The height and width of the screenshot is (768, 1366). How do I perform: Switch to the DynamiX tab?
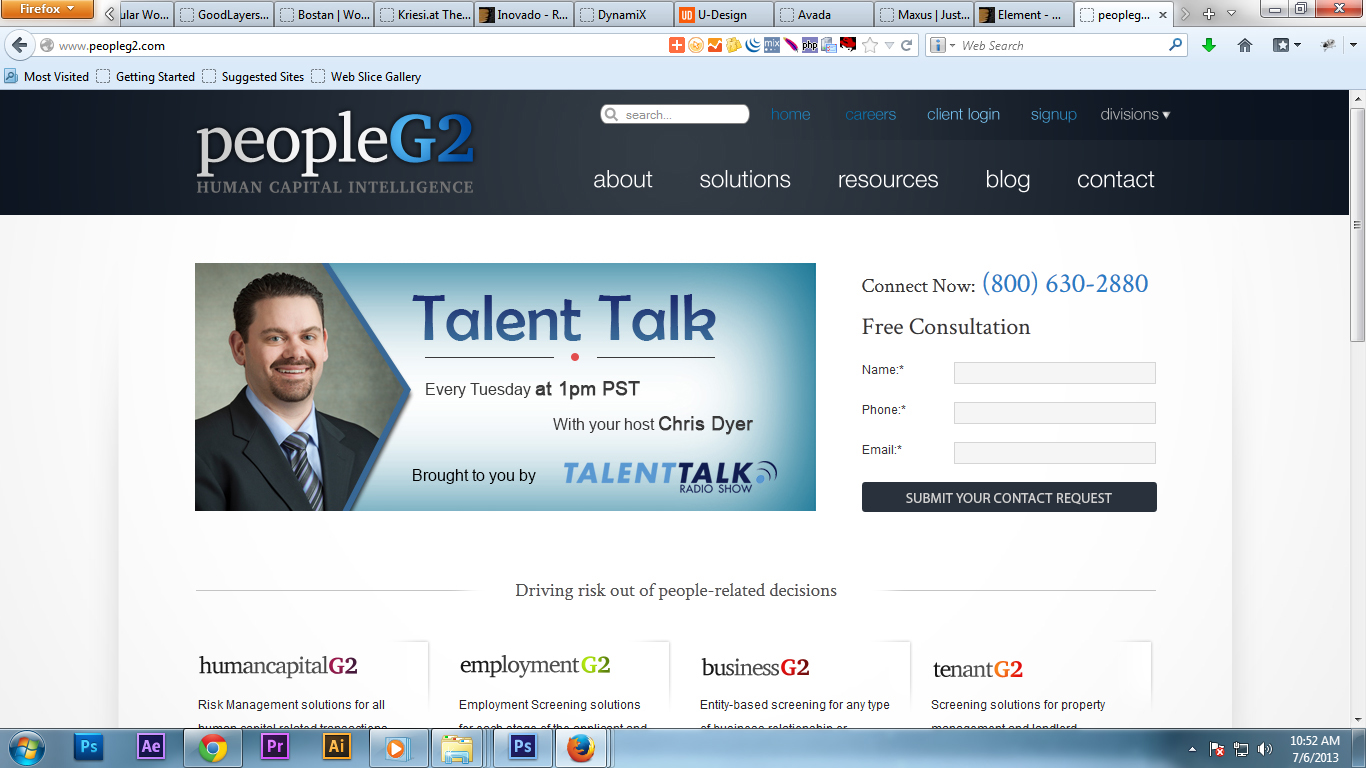click(624, 15)
